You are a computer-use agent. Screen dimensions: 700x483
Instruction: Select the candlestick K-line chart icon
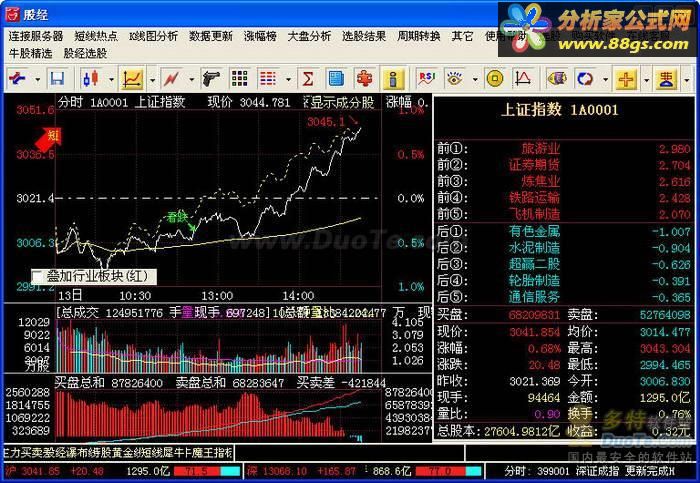[91, 79]
